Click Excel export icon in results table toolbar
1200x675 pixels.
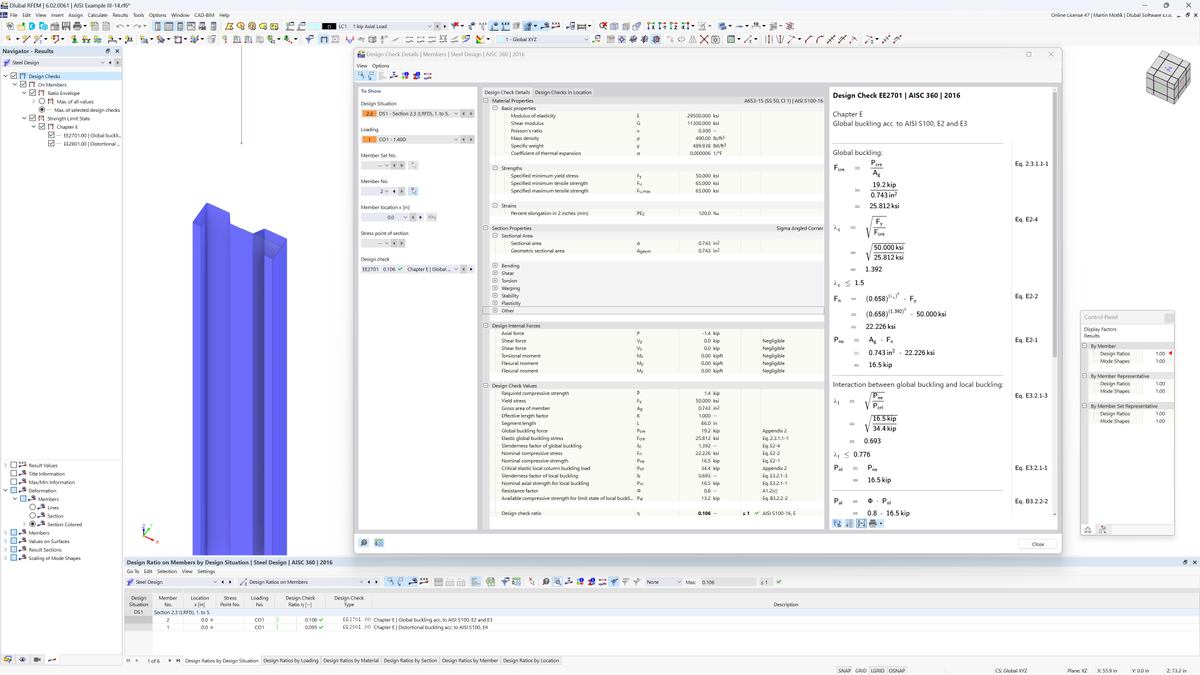(x=491, y=582)
